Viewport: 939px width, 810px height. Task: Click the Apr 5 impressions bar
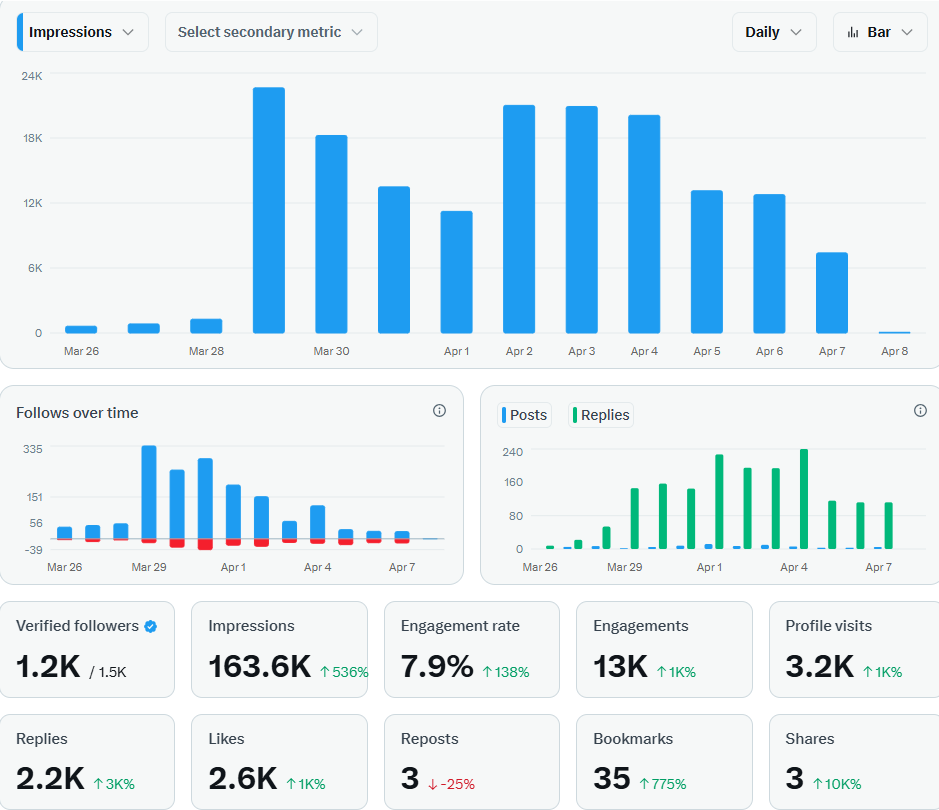tap(707, 262)
